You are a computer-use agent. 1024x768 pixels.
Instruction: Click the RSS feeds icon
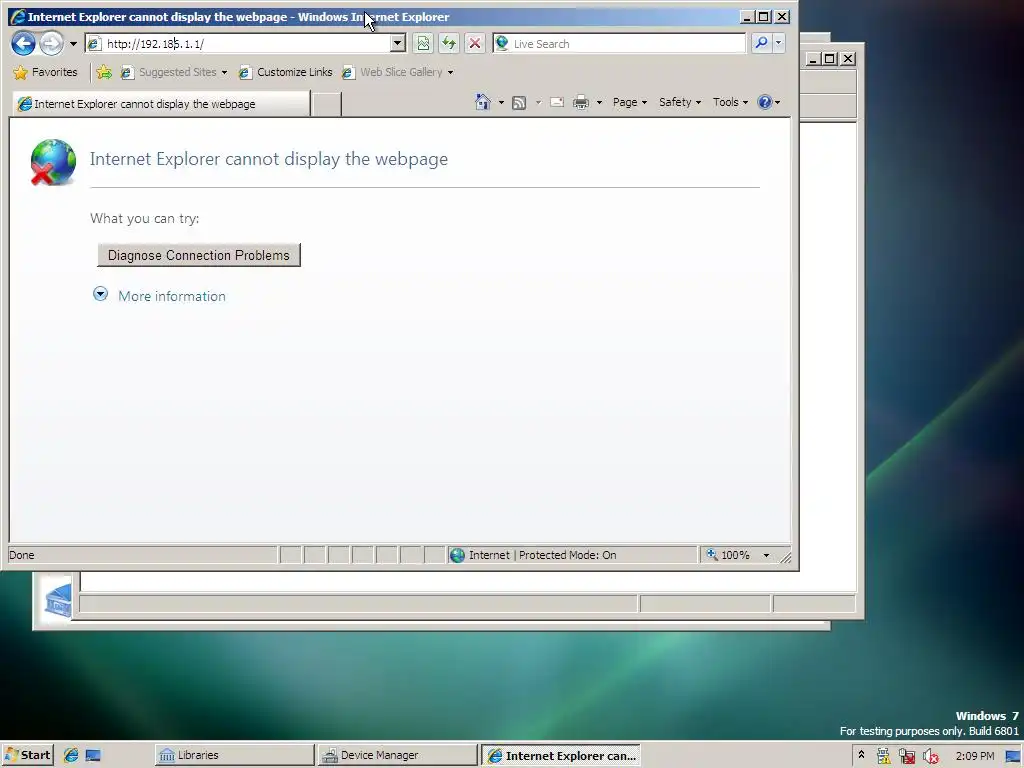point(519,103)
